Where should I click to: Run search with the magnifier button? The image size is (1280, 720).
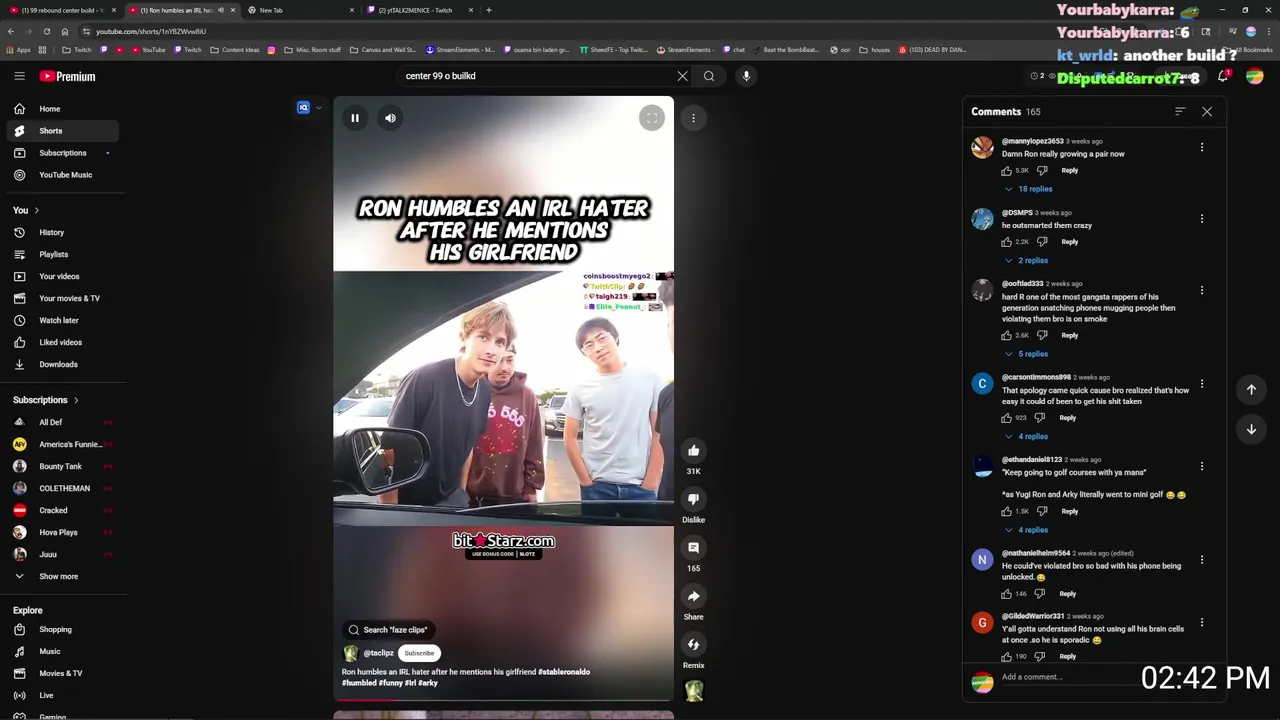point(709,76)
